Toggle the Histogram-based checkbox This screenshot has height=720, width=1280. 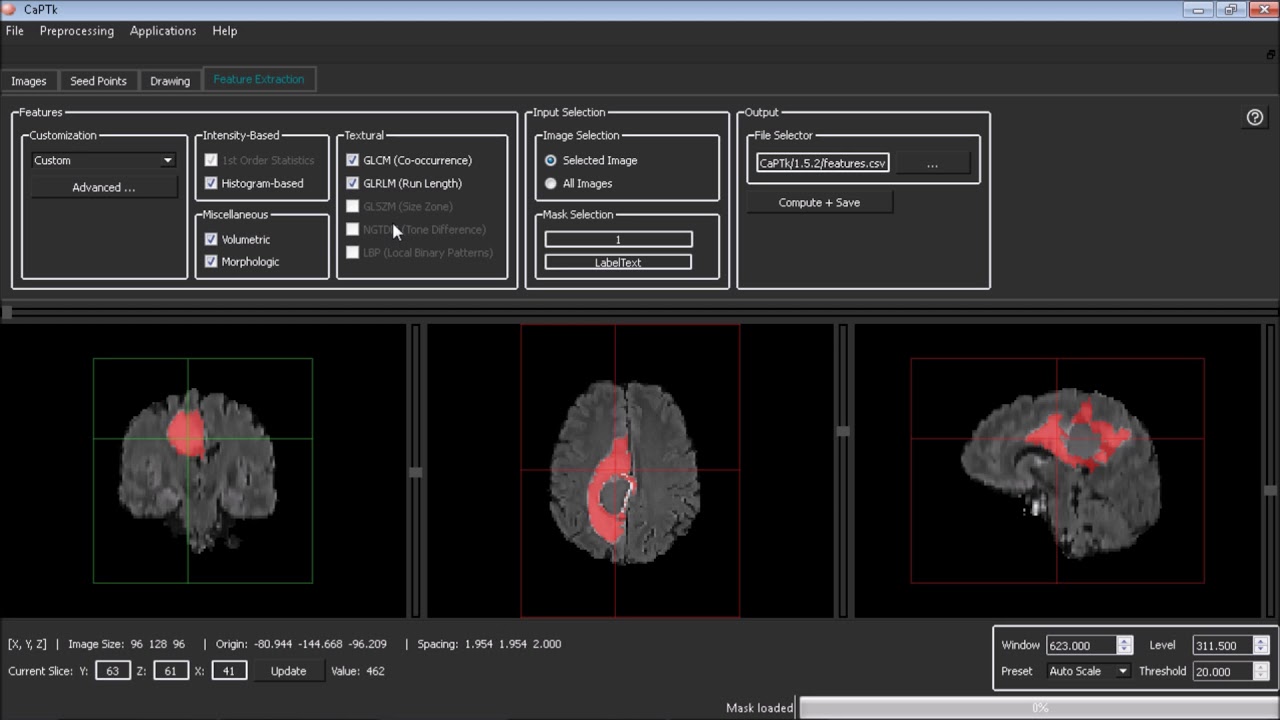coord(211,183)
